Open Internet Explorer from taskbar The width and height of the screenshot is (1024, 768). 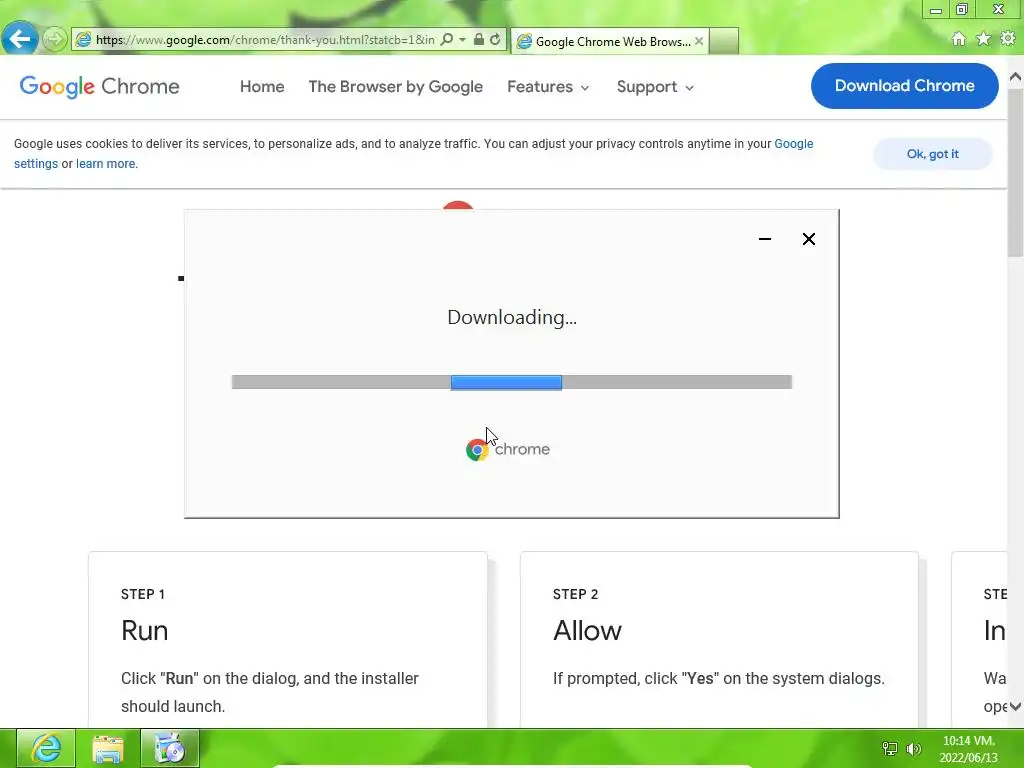coord(46,748)
